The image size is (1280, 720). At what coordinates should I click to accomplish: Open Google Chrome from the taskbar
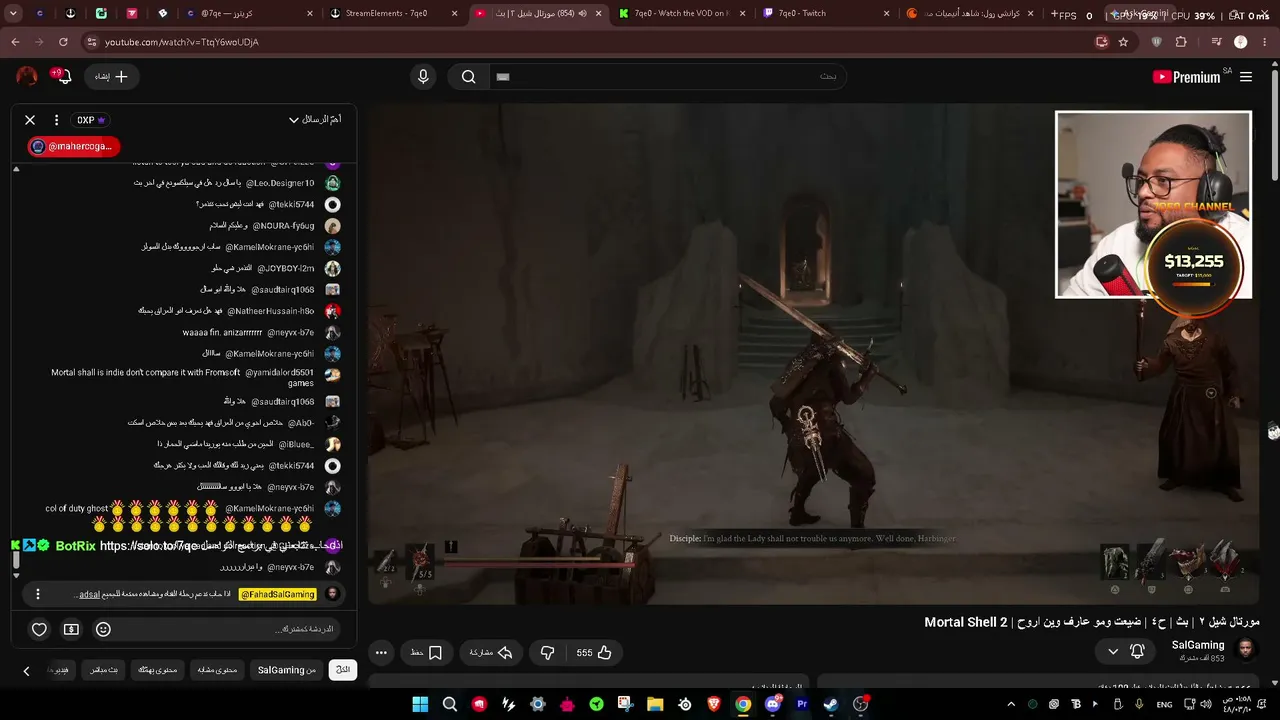[743, 704]
